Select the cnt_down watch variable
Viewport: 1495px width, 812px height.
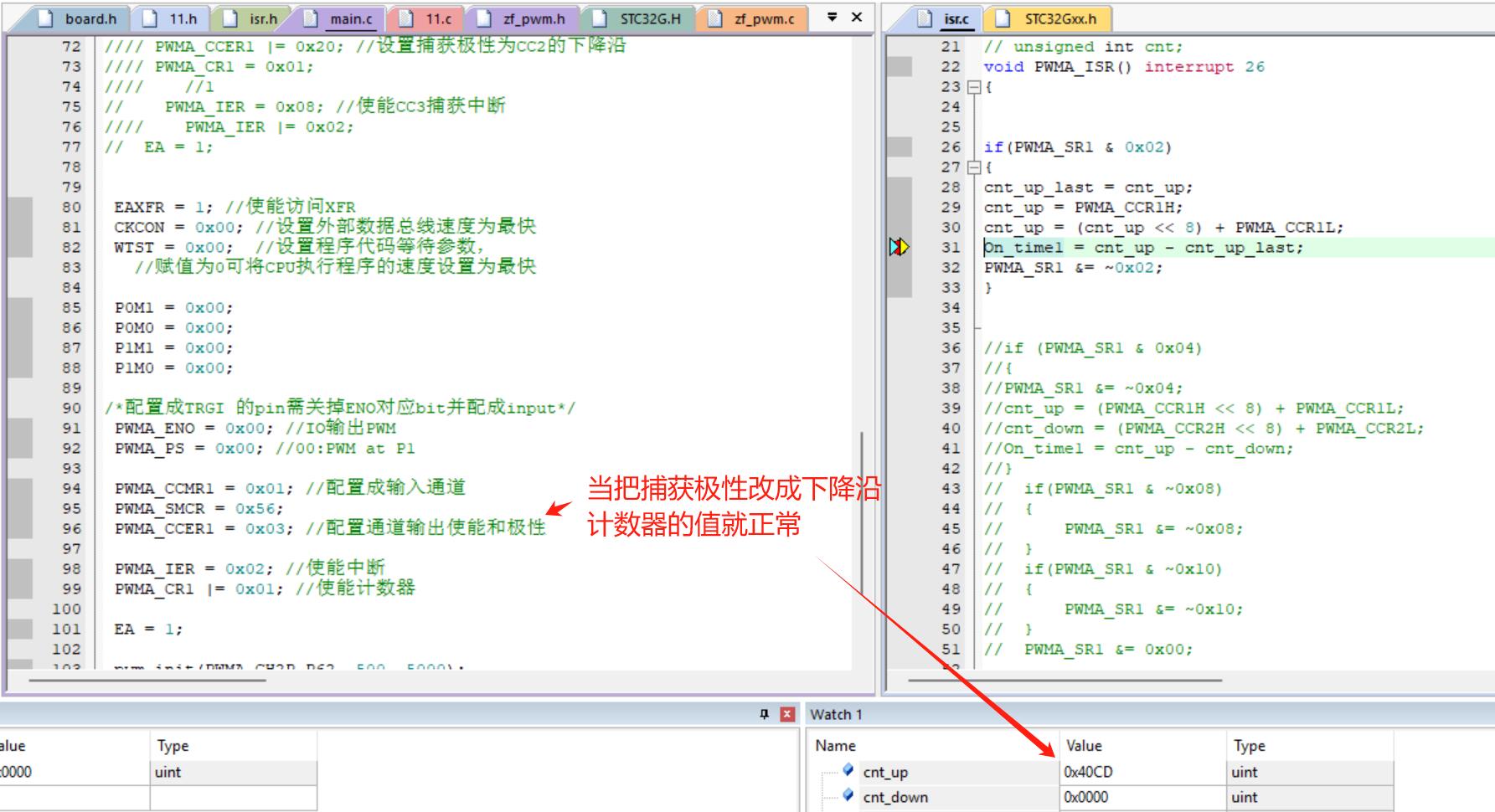(x=895, y=797)
